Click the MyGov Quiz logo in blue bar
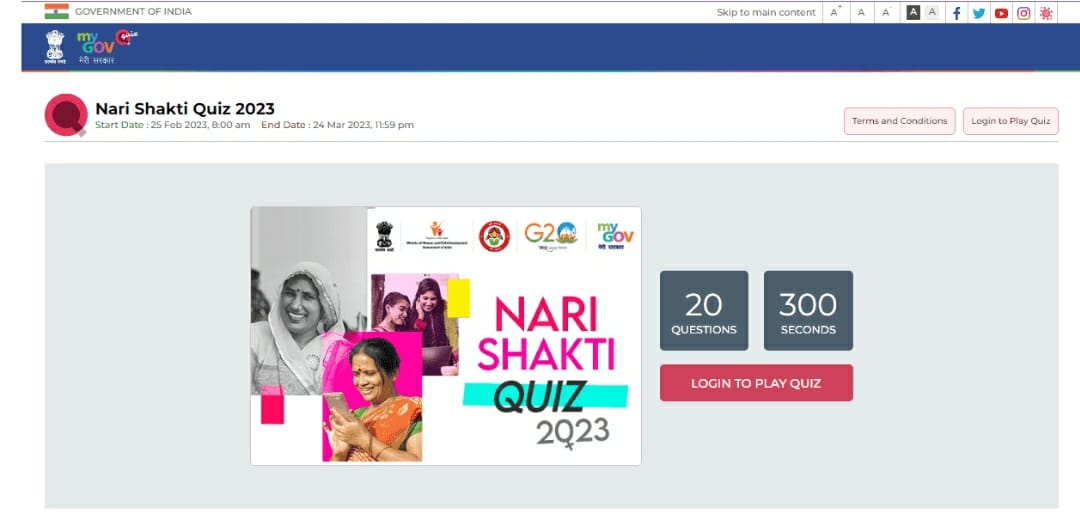Image resolution: width=1080 pixels, height=519 pixels. [x=106, y=47]
